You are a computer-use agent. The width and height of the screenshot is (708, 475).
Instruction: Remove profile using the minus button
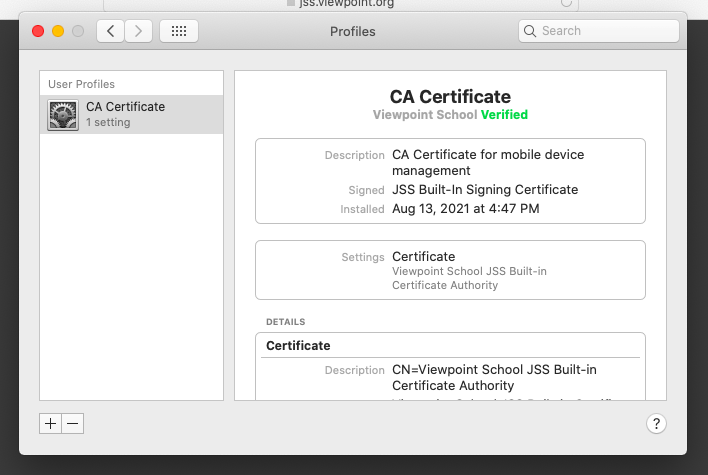click(x=72, y=423)
